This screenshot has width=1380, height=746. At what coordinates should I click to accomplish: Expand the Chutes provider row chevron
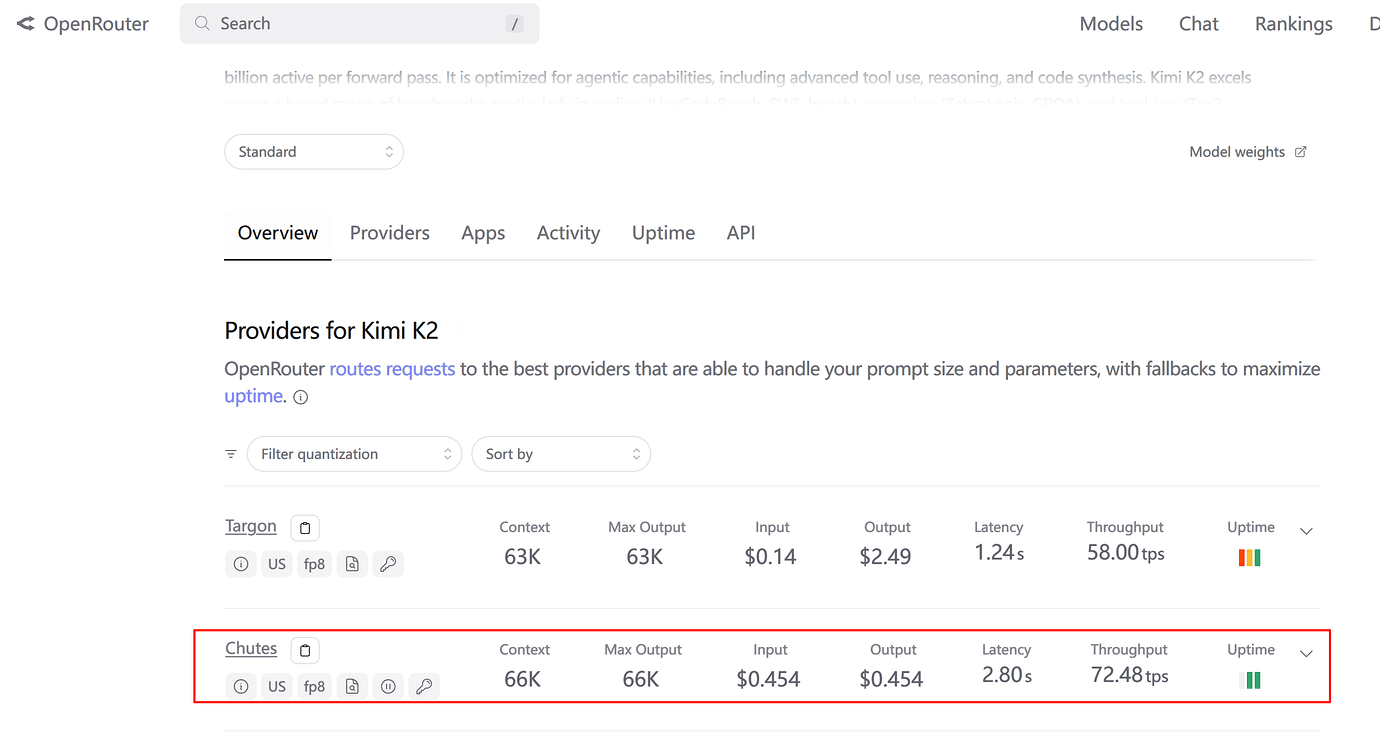[x=1306, y=653]
